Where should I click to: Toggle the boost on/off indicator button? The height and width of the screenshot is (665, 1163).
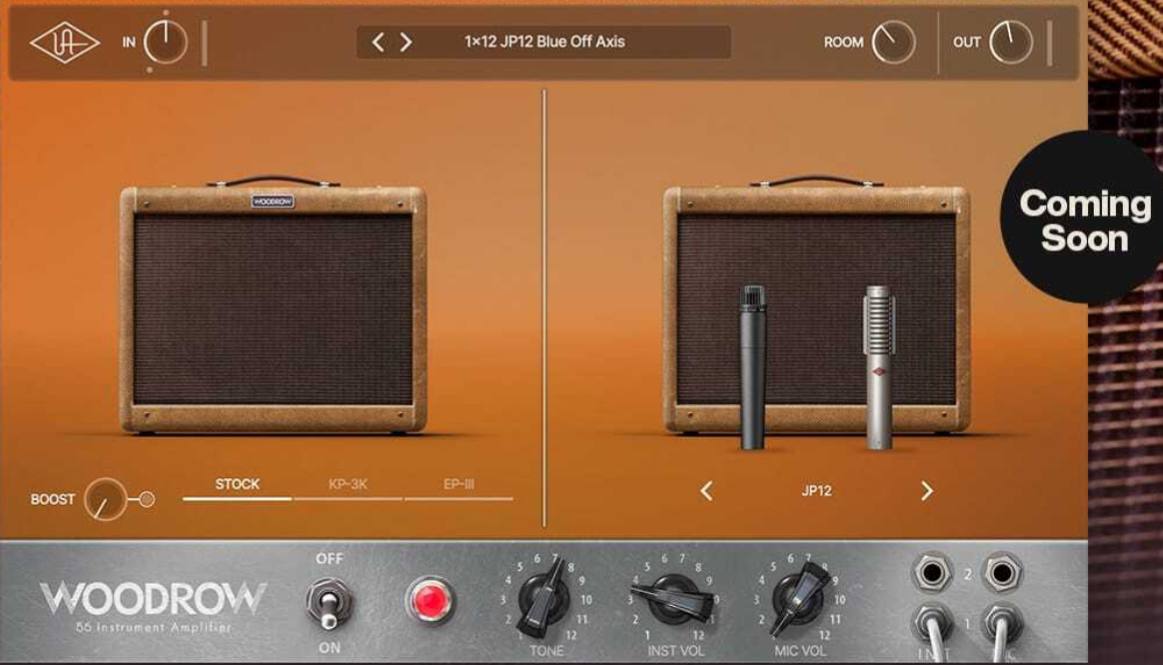point(148,499)
